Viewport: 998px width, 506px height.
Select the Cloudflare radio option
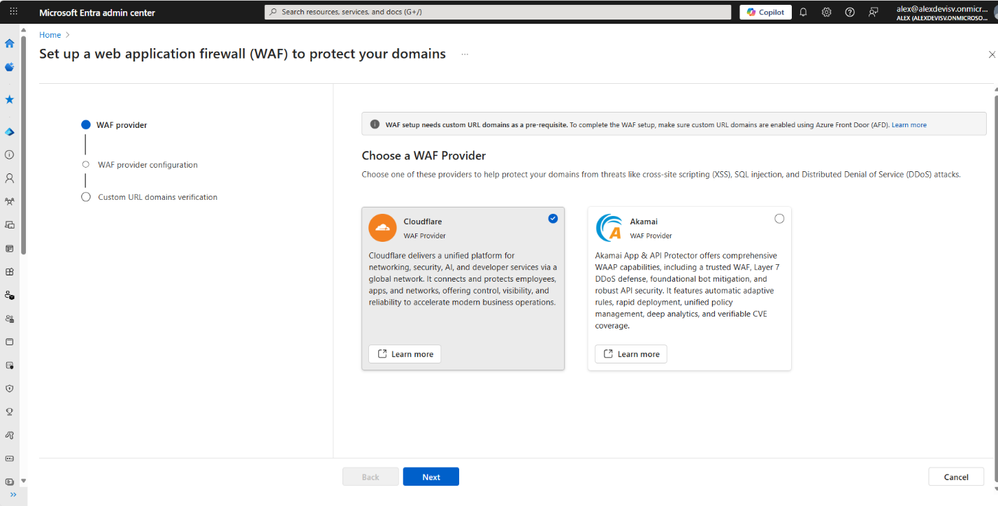[552, 218]
